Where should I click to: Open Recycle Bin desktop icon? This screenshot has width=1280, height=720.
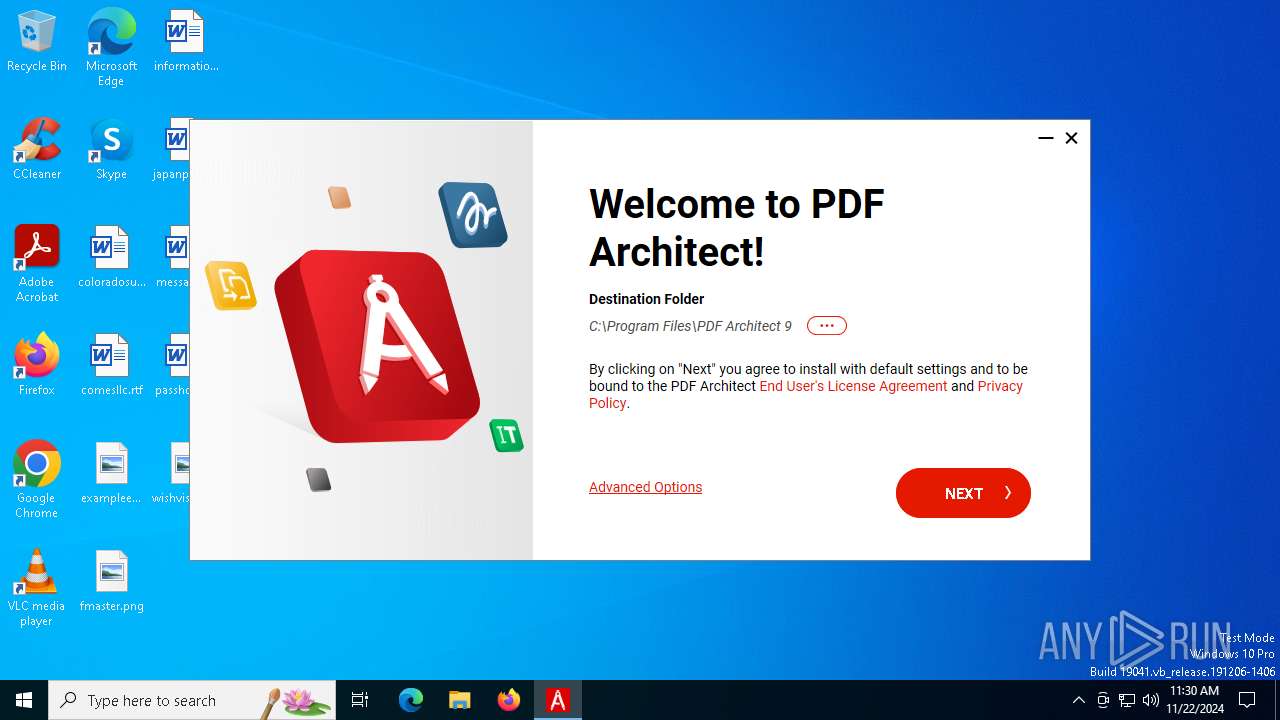click(x=37, y=42)
